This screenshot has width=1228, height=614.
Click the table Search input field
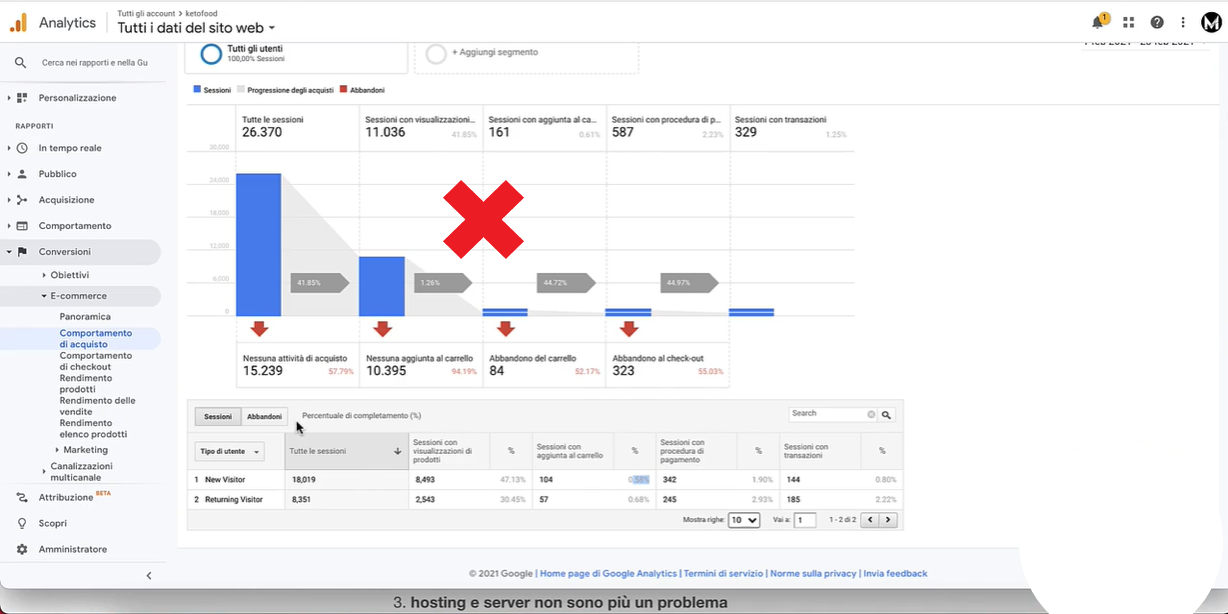[827, 414]
